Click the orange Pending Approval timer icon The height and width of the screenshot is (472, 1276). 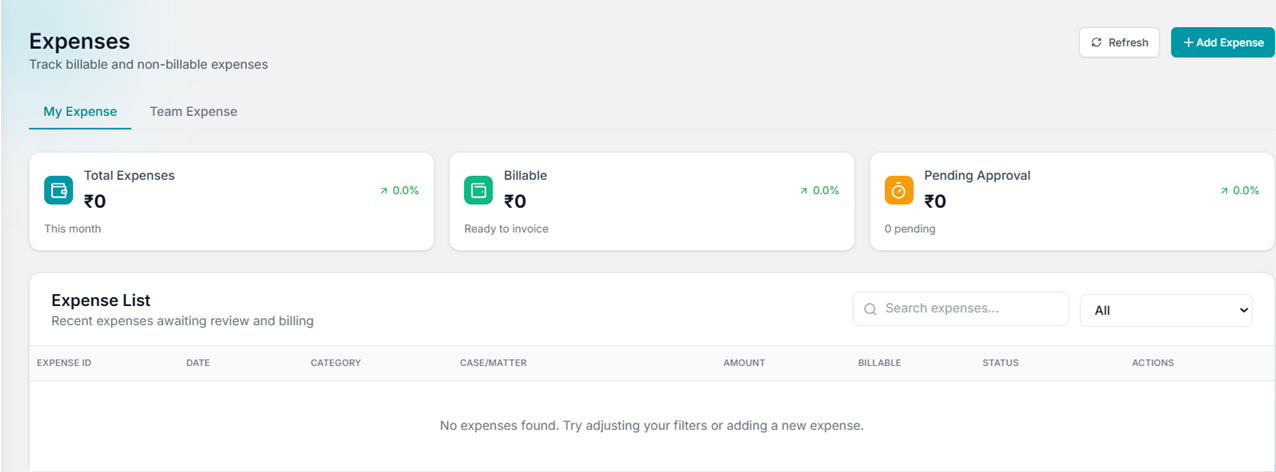click(899, 190)
